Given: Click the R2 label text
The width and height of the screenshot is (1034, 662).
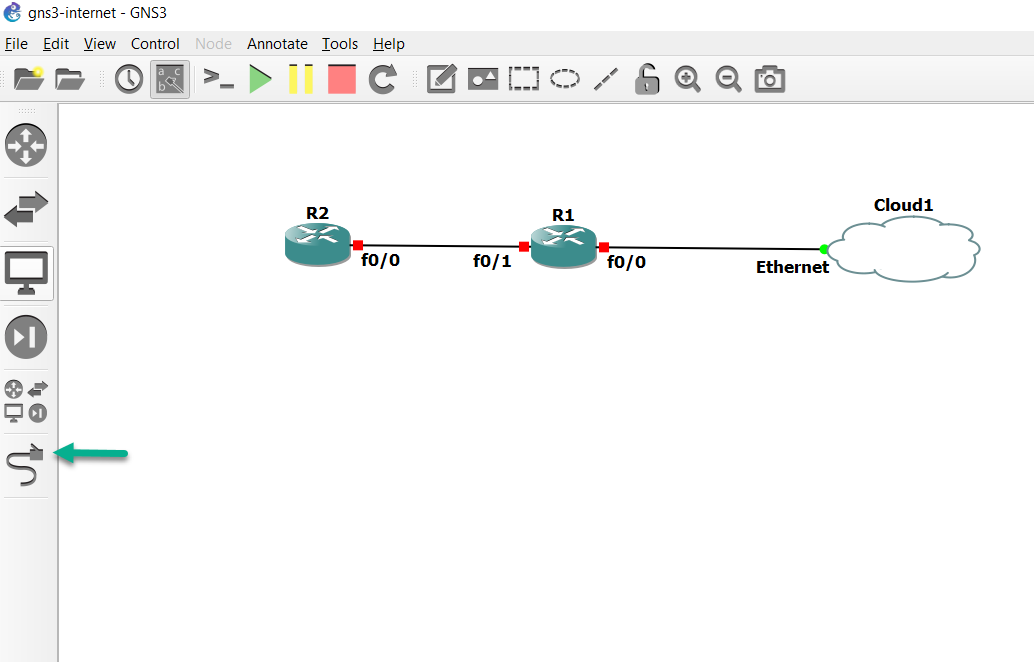Looking at the screenshot, I should coord(317,213).
